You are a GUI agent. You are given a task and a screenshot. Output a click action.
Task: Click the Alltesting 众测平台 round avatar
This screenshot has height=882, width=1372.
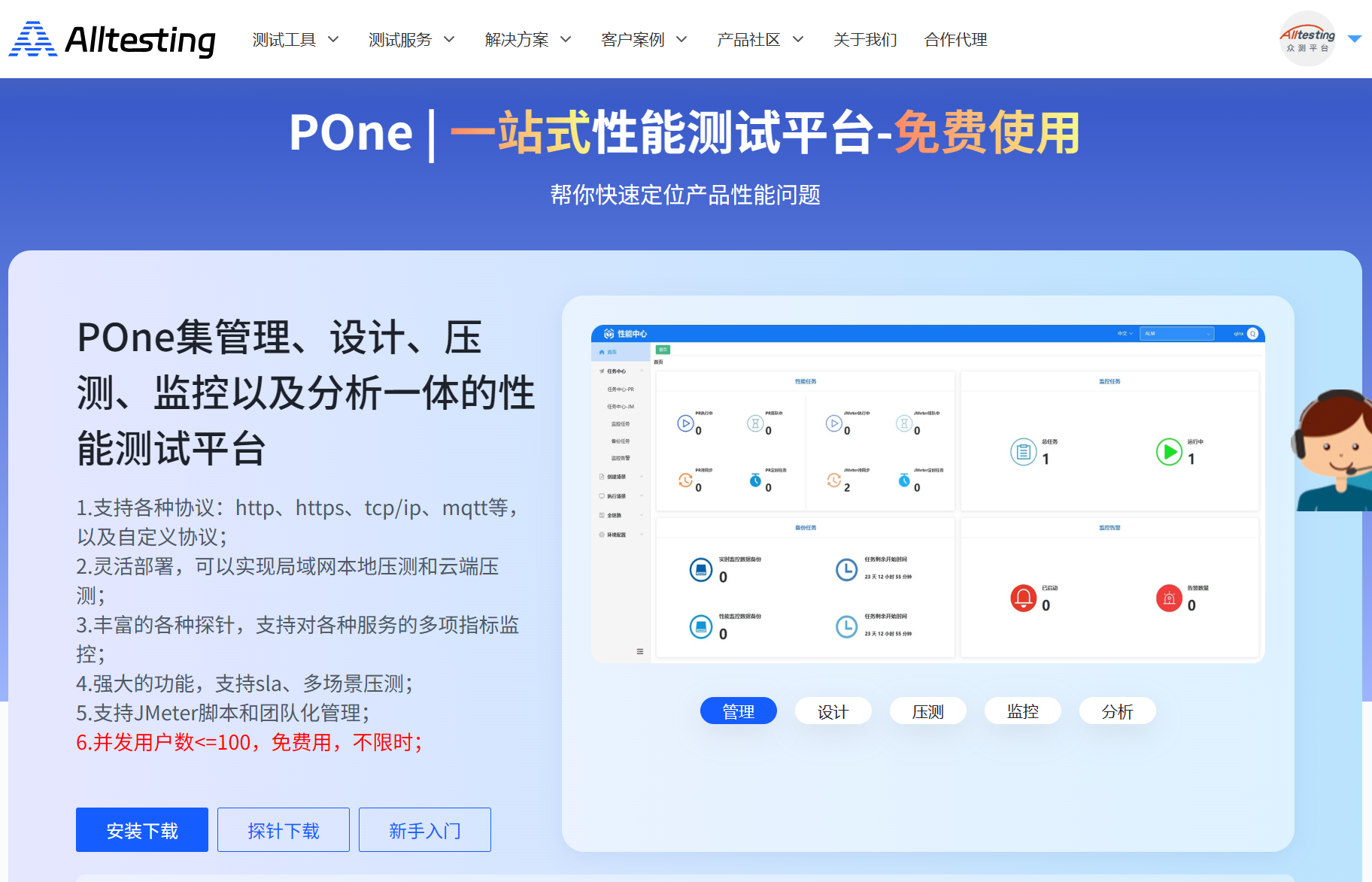tap(1307, 39)
